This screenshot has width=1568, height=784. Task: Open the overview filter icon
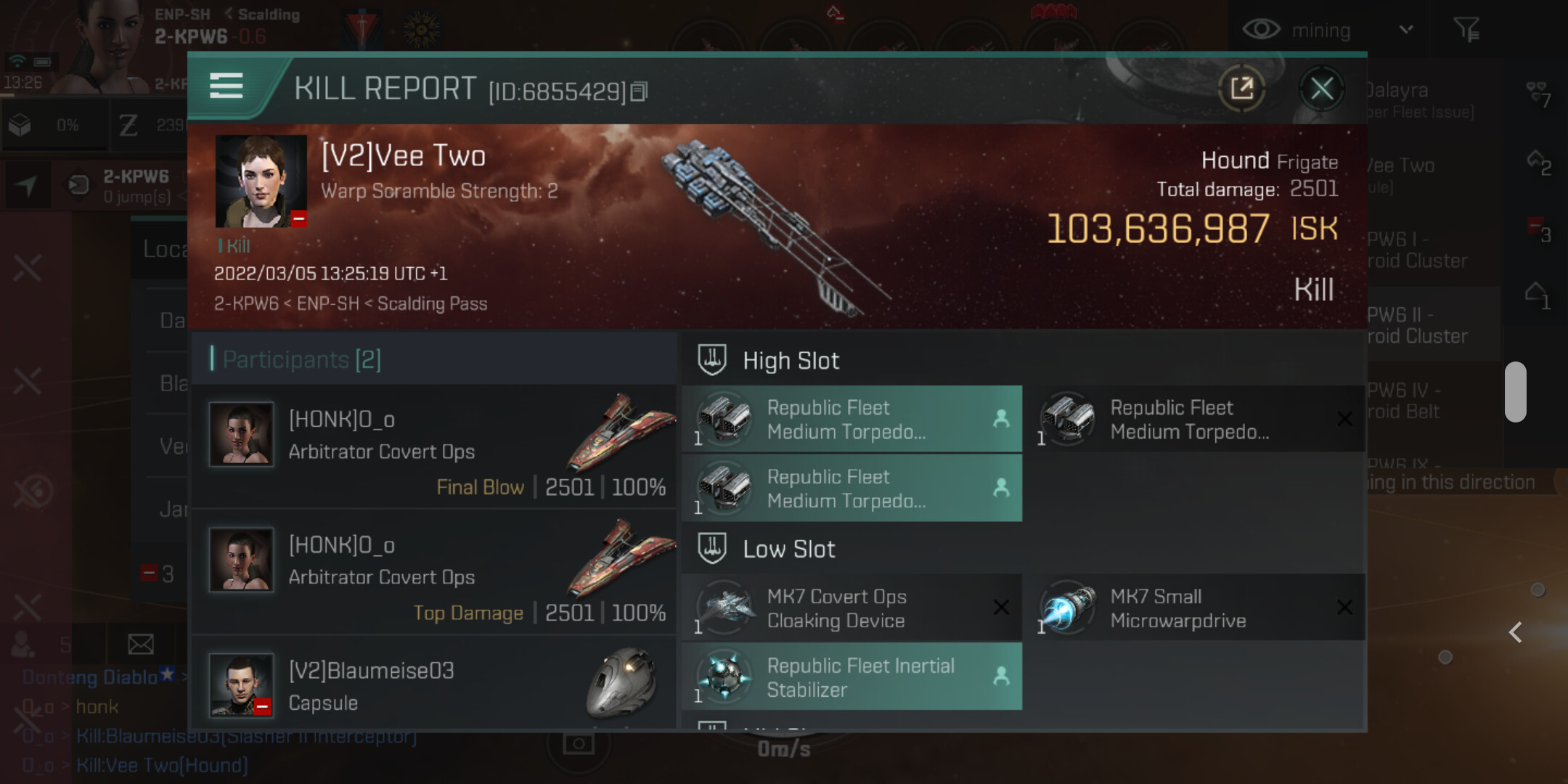tap(1466, 30)
